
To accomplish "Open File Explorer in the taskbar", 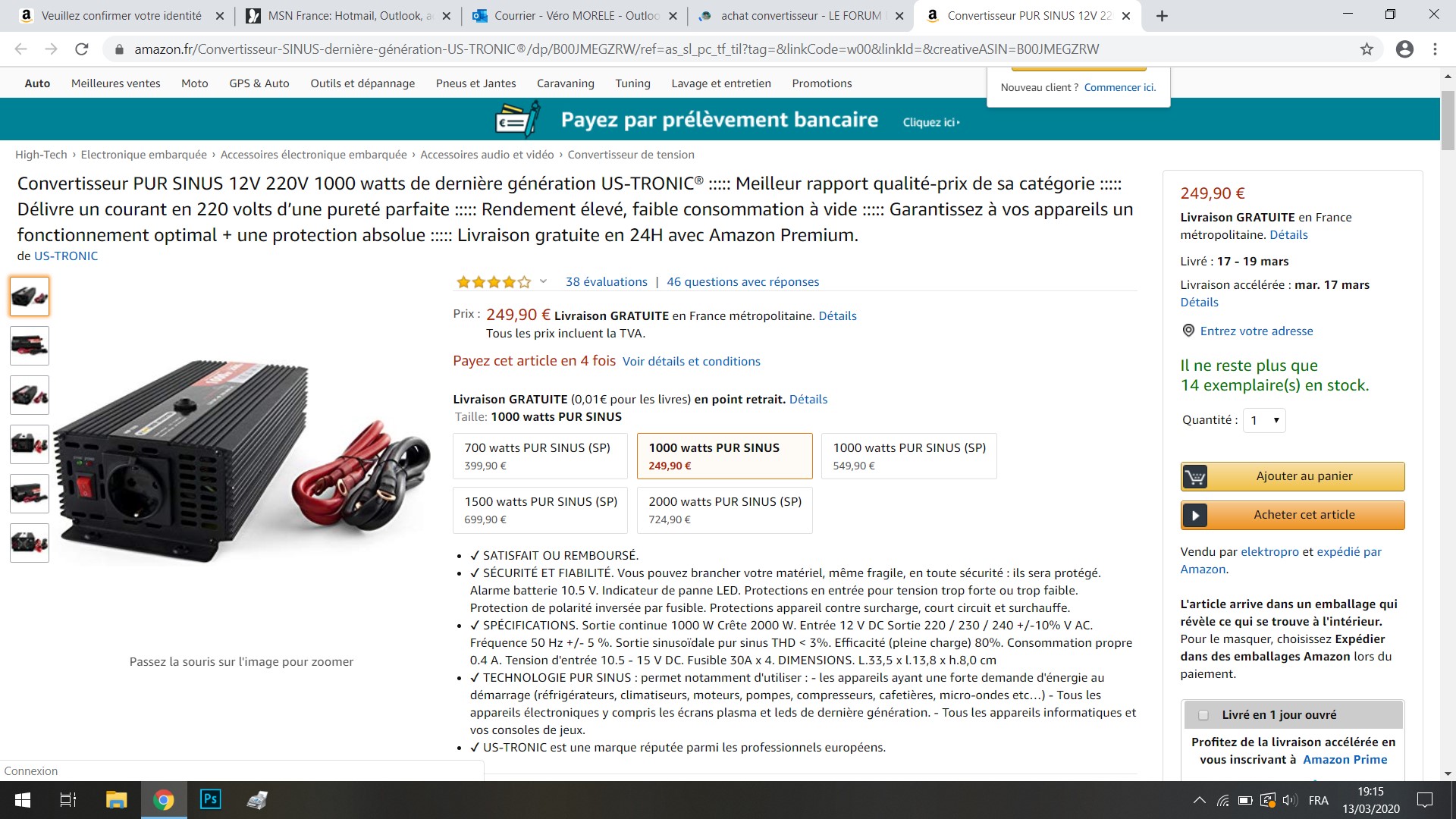I will (x=116, y=799).
